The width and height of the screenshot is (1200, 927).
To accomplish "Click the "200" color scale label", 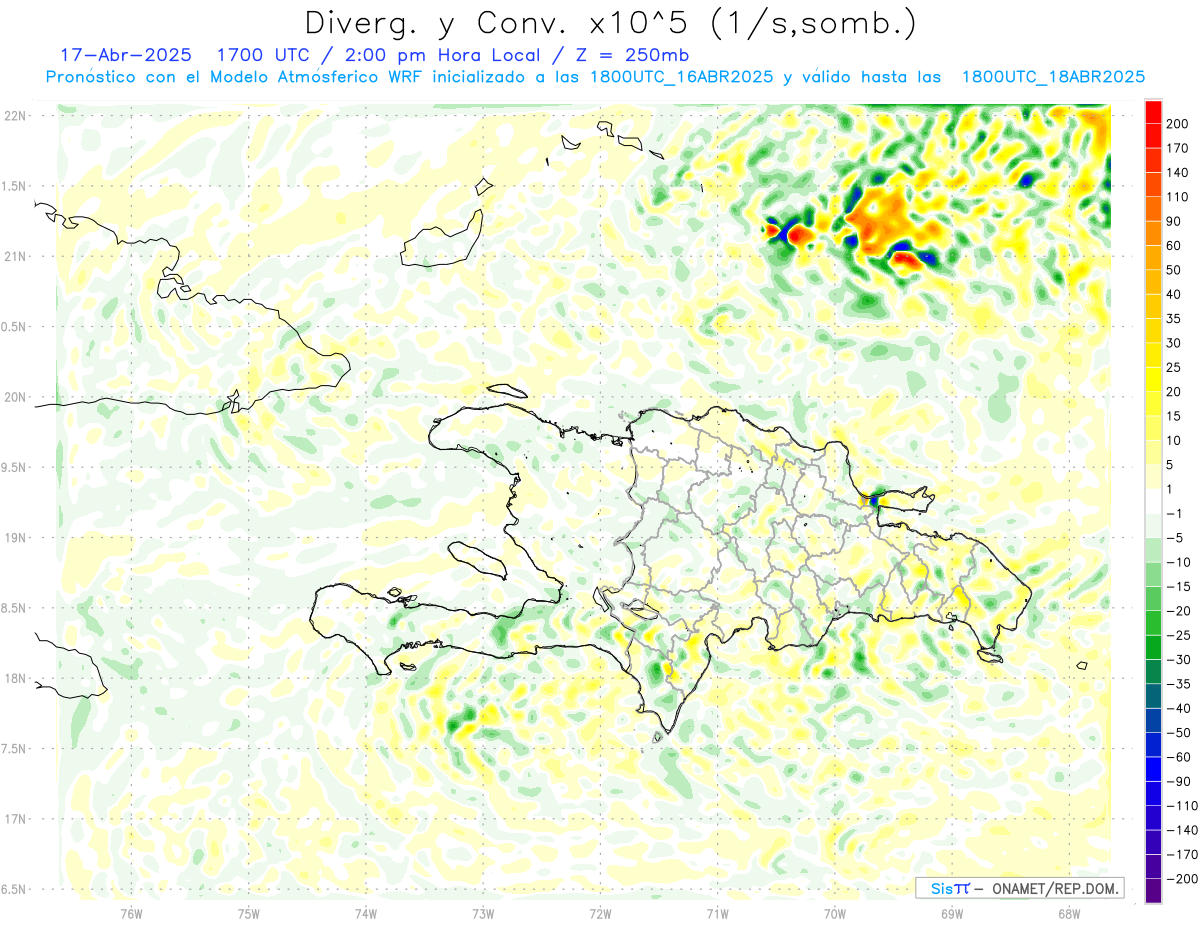I will [1179, 123].
